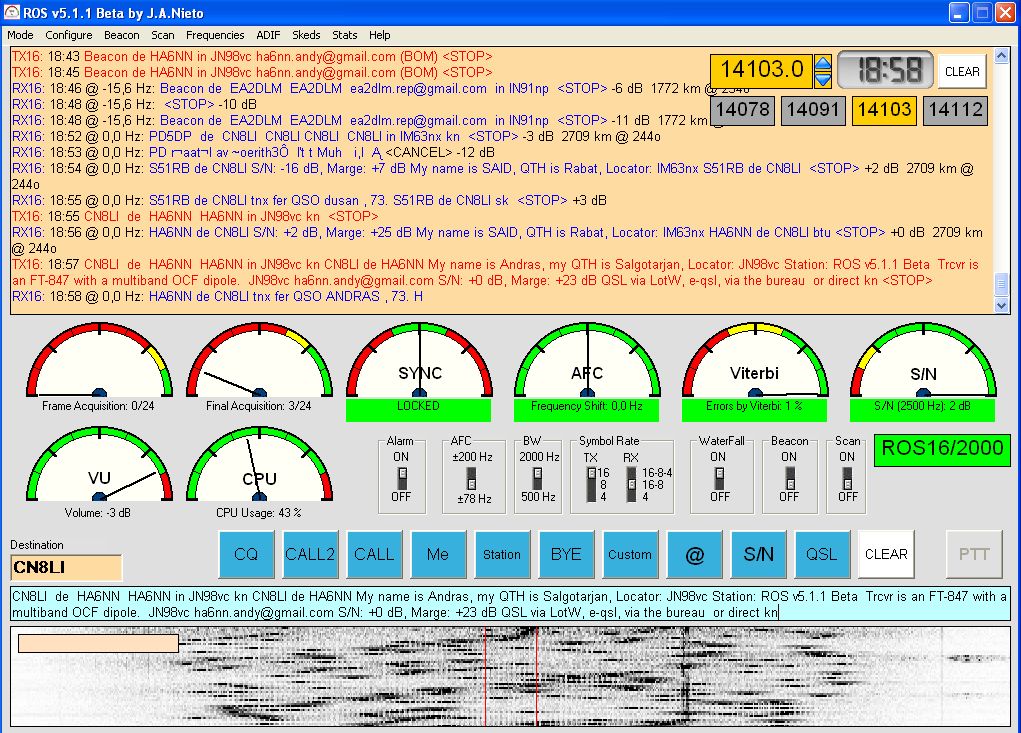Clear the log with the top CLEAR button
Image resolution: width=1021 pixels, height=733 pixels.
[962, 71]
